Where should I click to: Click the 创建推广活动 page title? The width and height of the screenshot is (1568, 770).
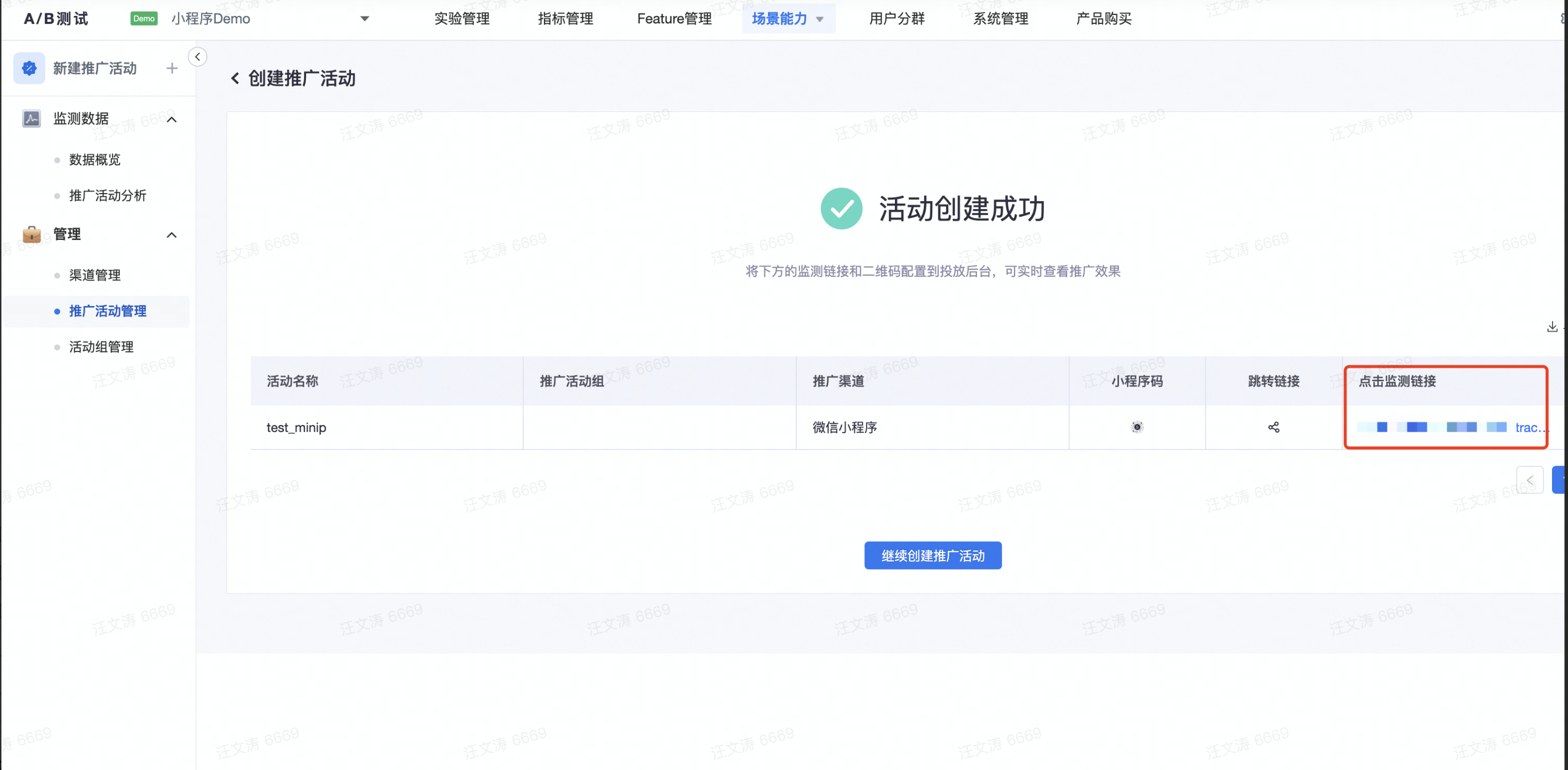302,78
